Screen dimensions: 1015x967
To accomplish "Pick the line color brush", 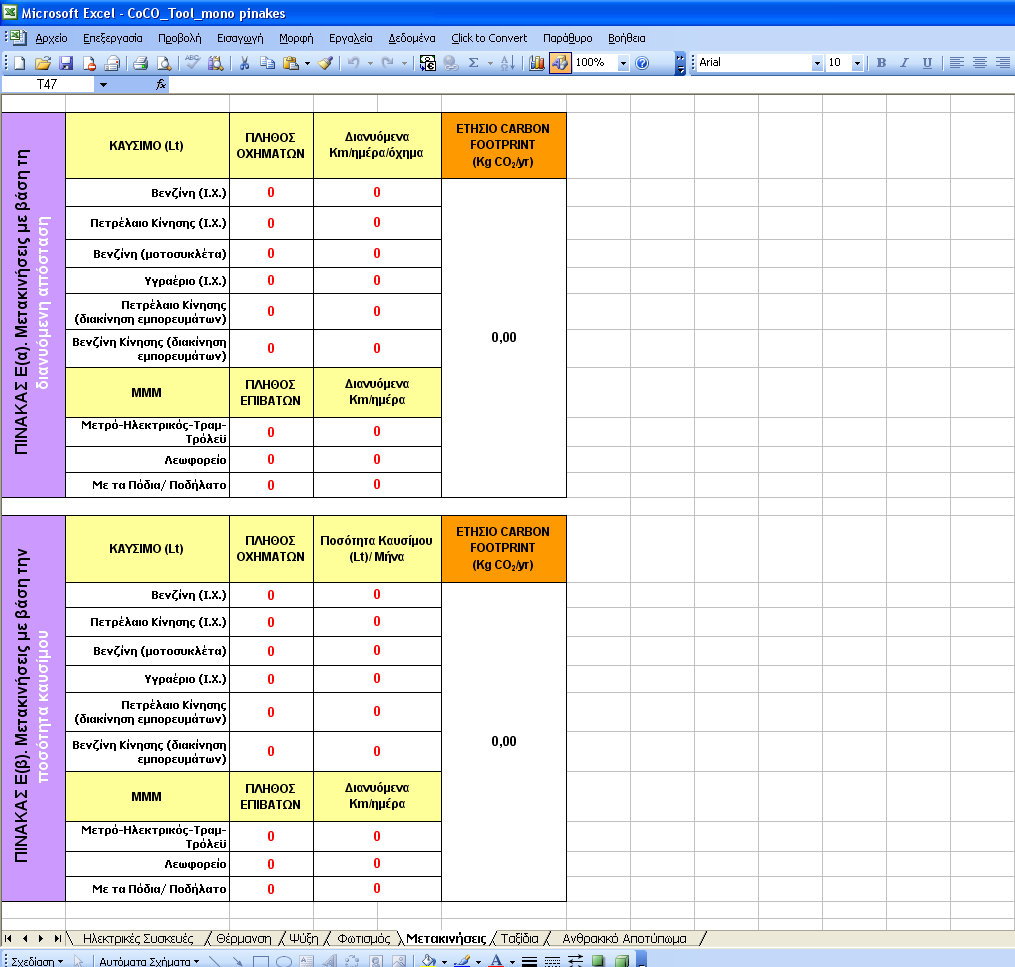I will pyautogui.click(x=462, y=962).
